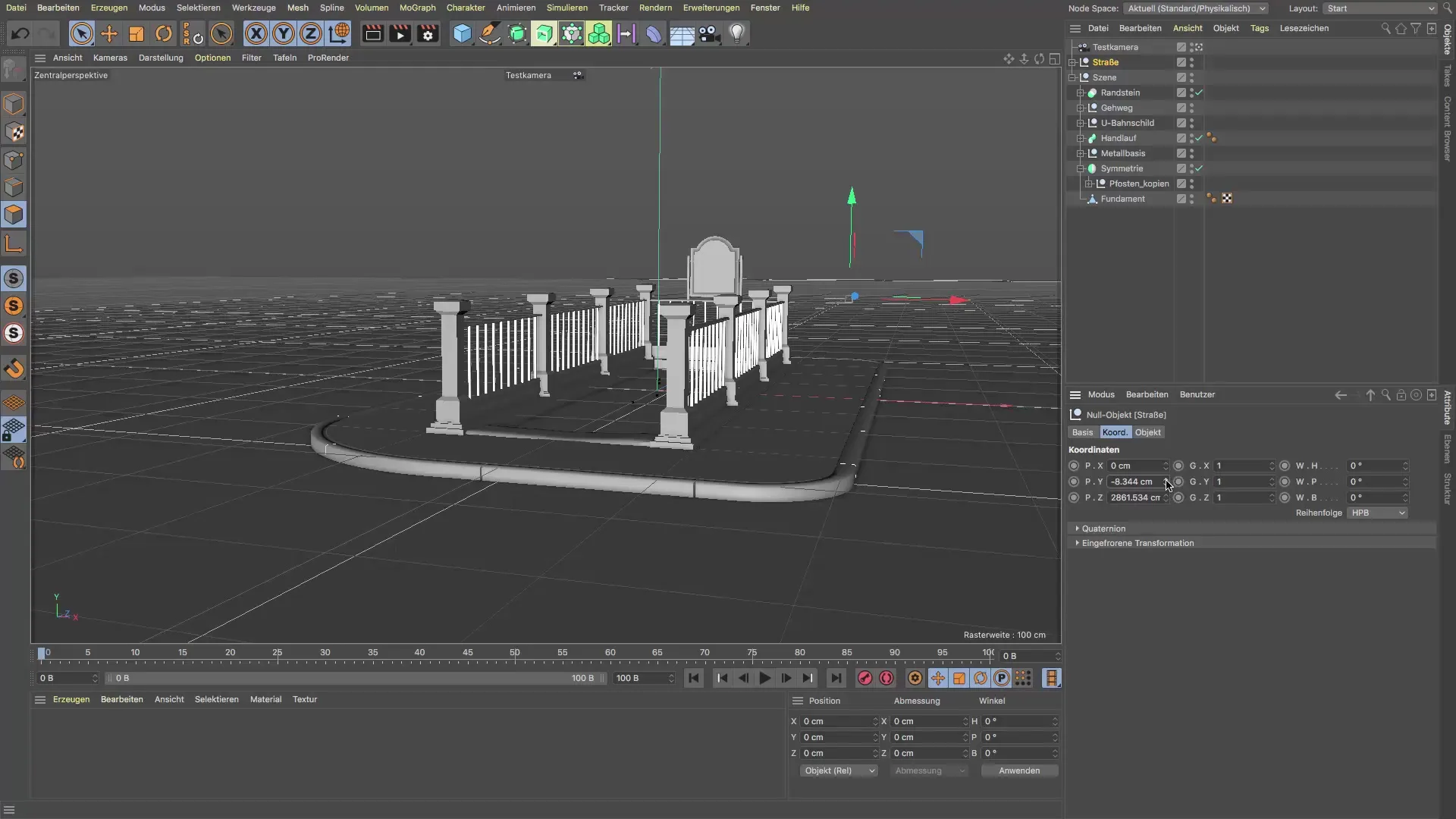Open the Tags menu in Object manager
This screenshot has width=1456, height=819.
1260,28
